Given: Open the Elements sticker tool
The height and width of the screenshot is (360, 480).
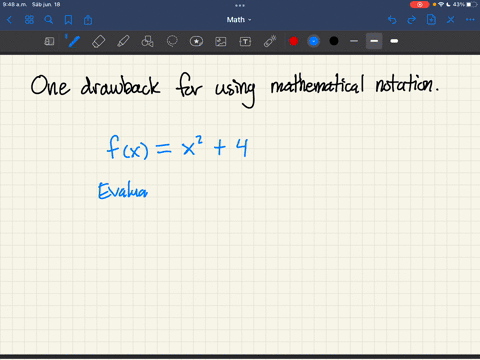Looking at the screenshot, I should click(x=196, y=41).
